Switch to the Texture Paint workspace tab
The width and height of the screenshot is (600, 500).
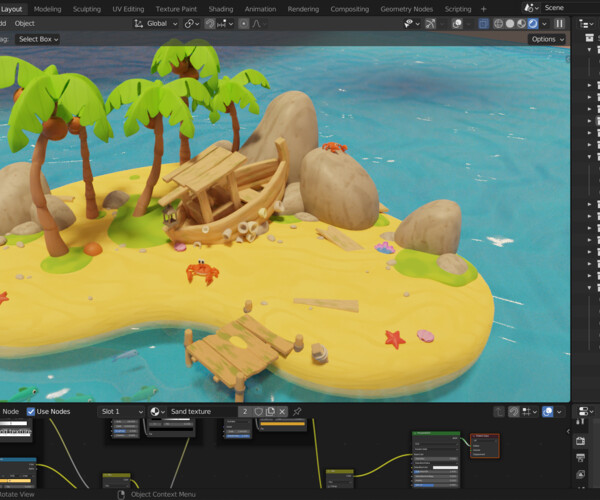pyautogui.click(x=176, y=9)
